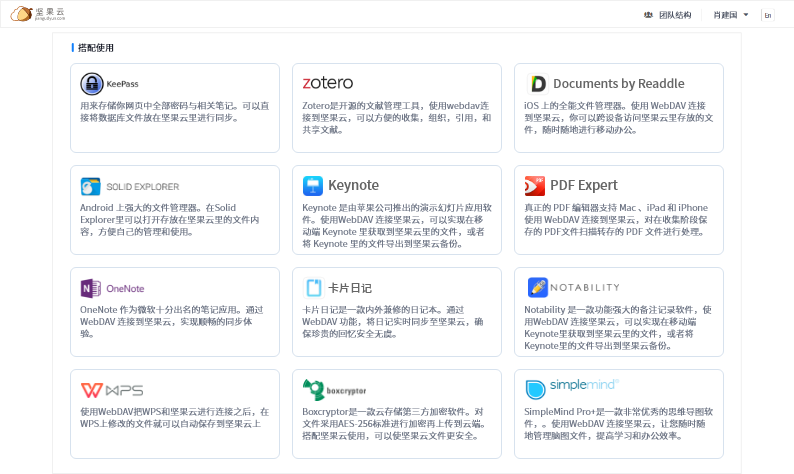Click the Notability pencil icon

pyautogui.click(x=537, y=287)
